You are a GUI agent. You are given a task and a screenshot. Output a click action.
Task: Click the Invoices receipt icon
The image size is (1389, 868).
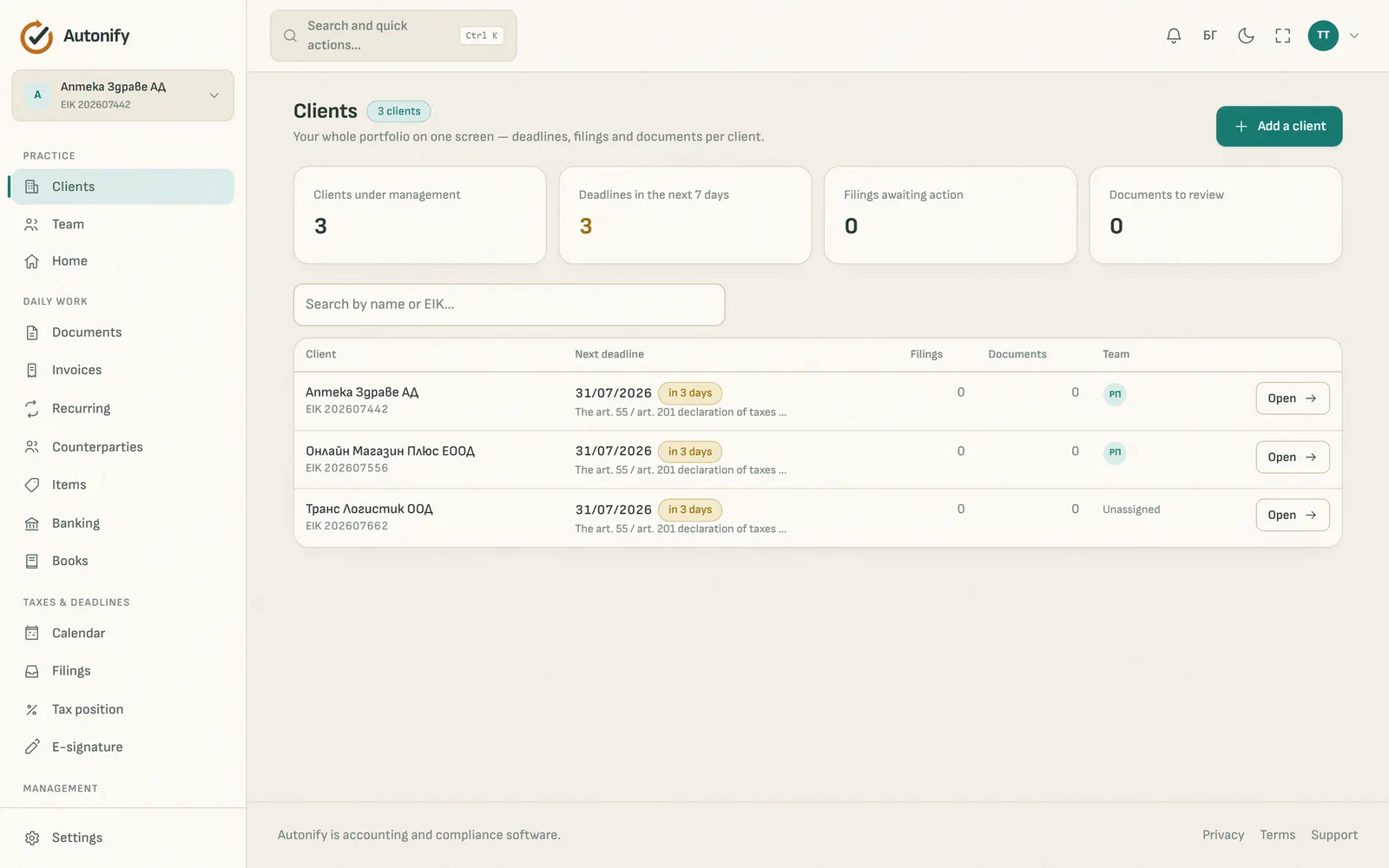(x=32, y=370)
